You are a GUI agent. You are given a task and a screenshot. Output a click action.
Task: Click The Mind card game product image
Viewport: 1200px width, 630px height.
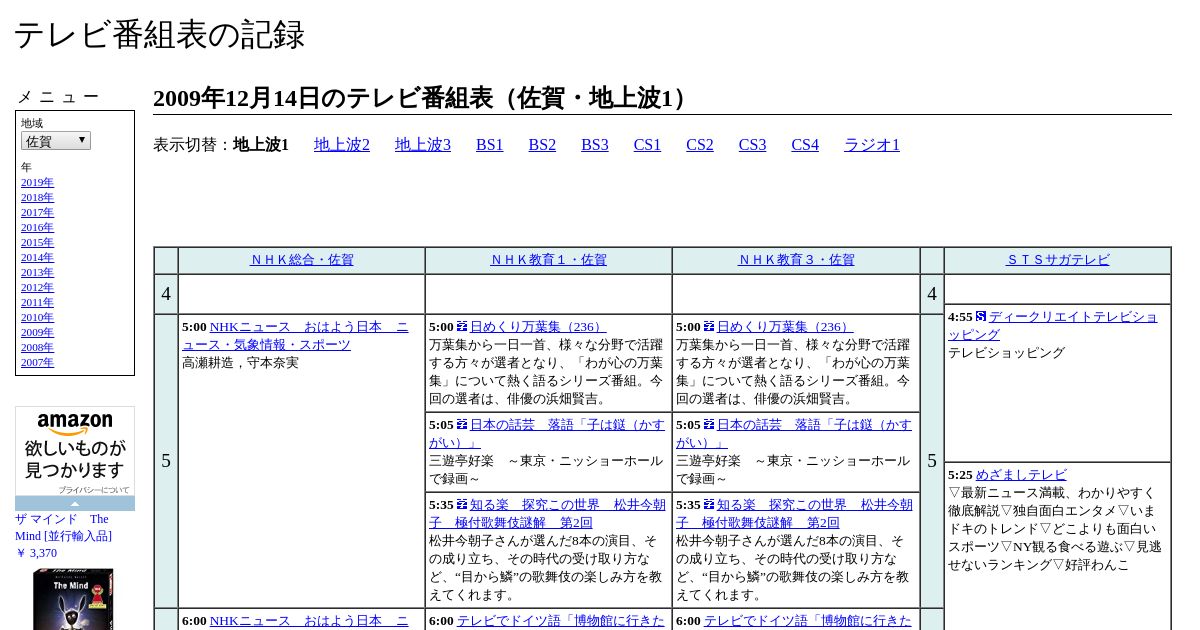pos(73,599)
